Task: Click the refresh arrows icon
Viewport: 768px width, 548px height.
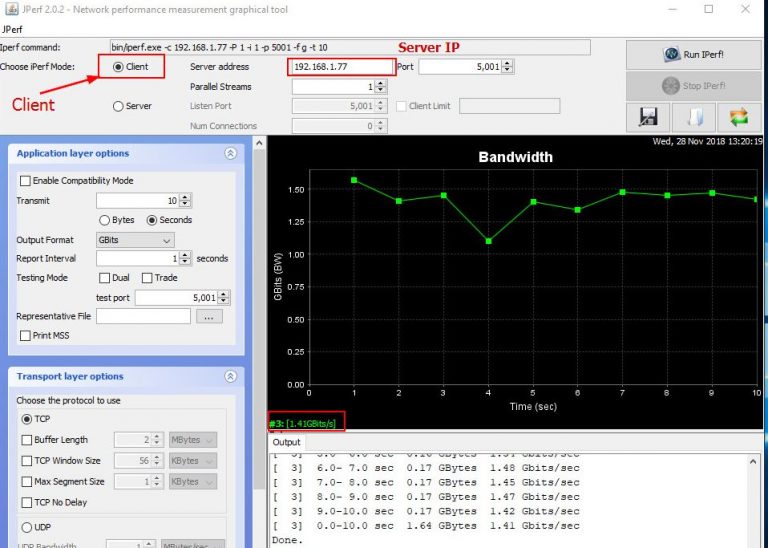Action: click(739, 118)
